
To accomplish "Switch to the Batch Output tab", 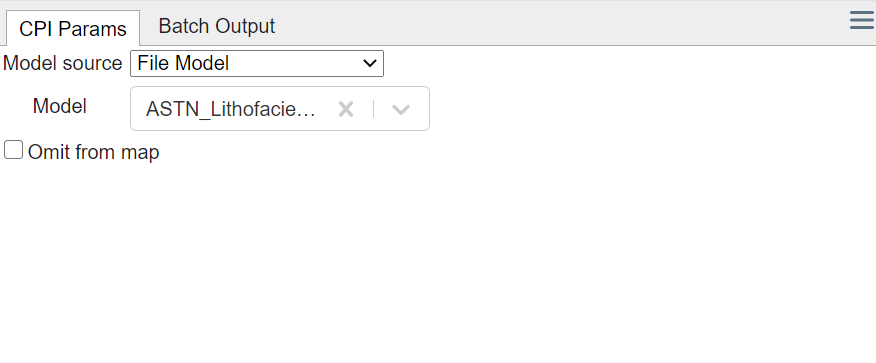I will pos(217,26).
